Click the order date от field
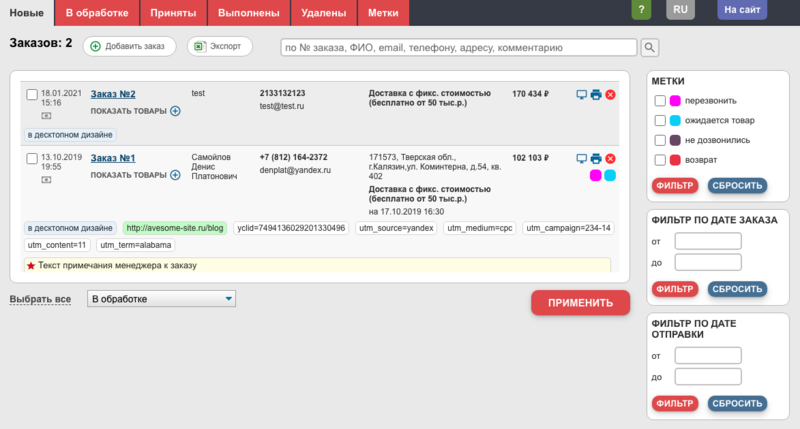 pos(708,241)
